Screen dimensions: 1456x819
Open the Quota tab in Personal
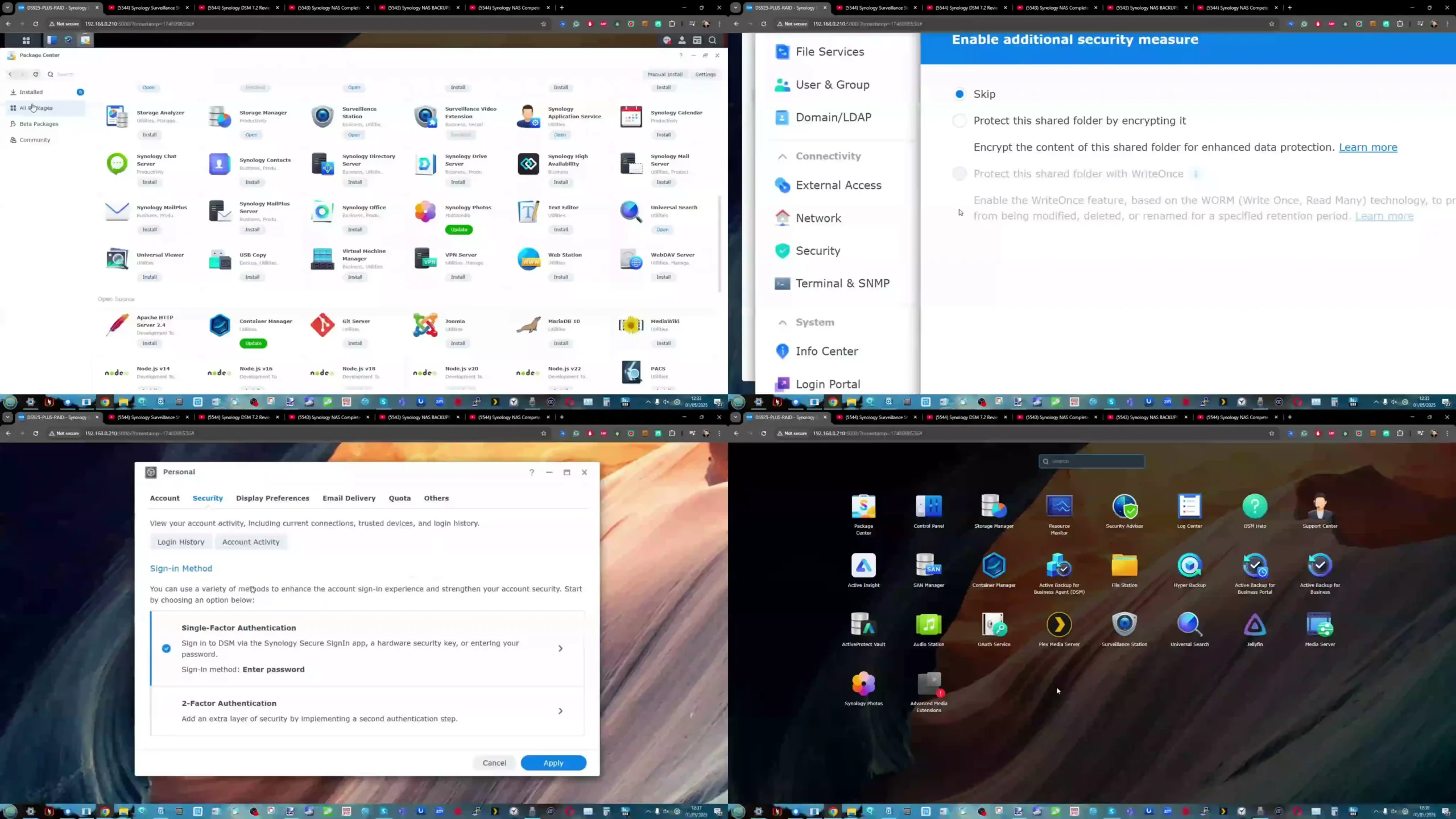tap(399, 498)
